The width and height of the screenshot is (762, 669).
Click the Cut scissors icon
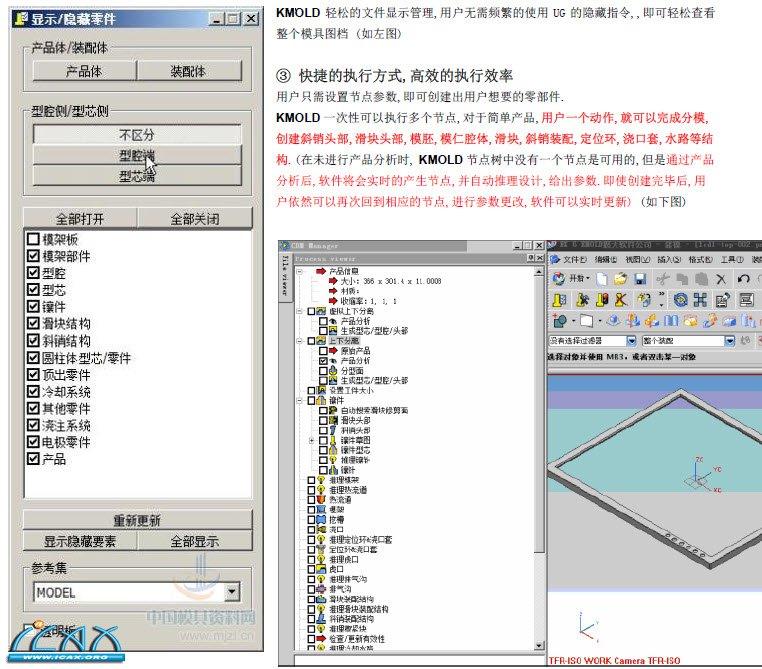(x=662, y=279)
